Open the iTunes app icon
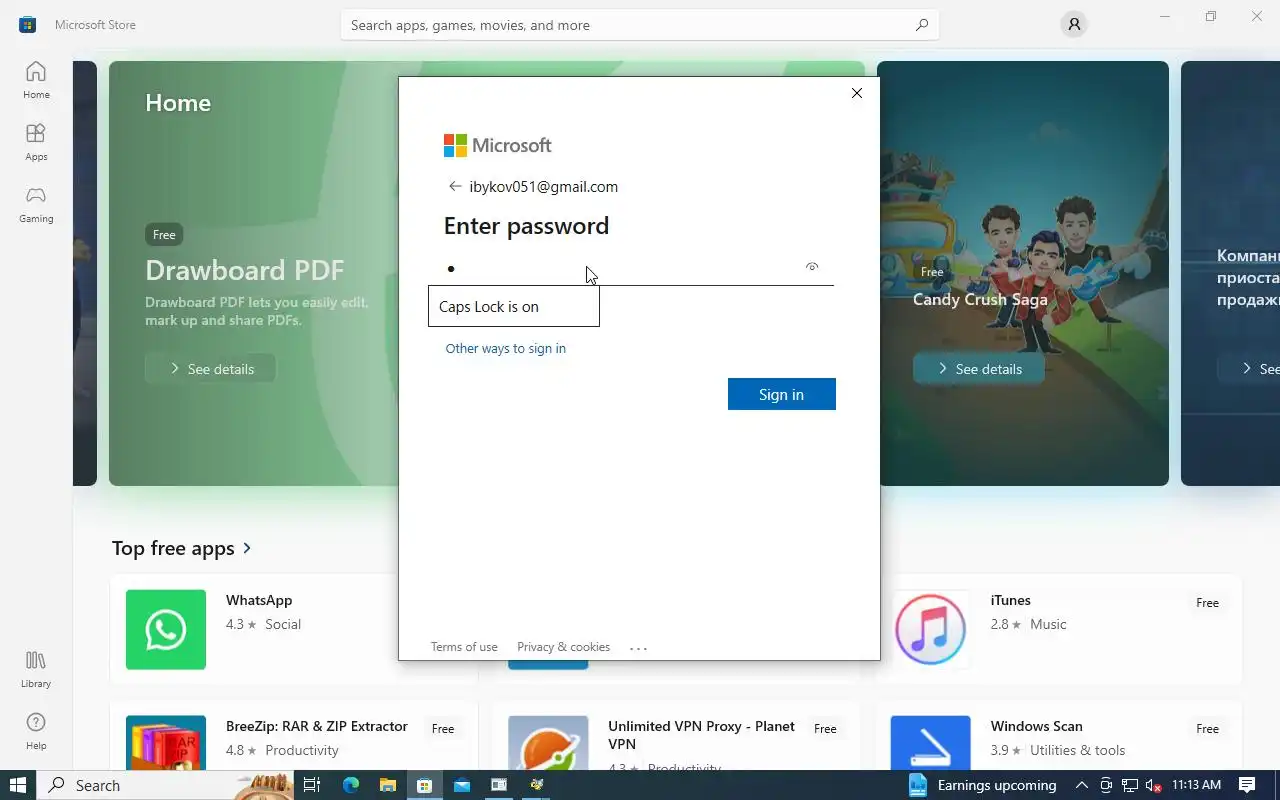Image resolution: width=1280 pixels, height=800 pixels. pos(930,630)
